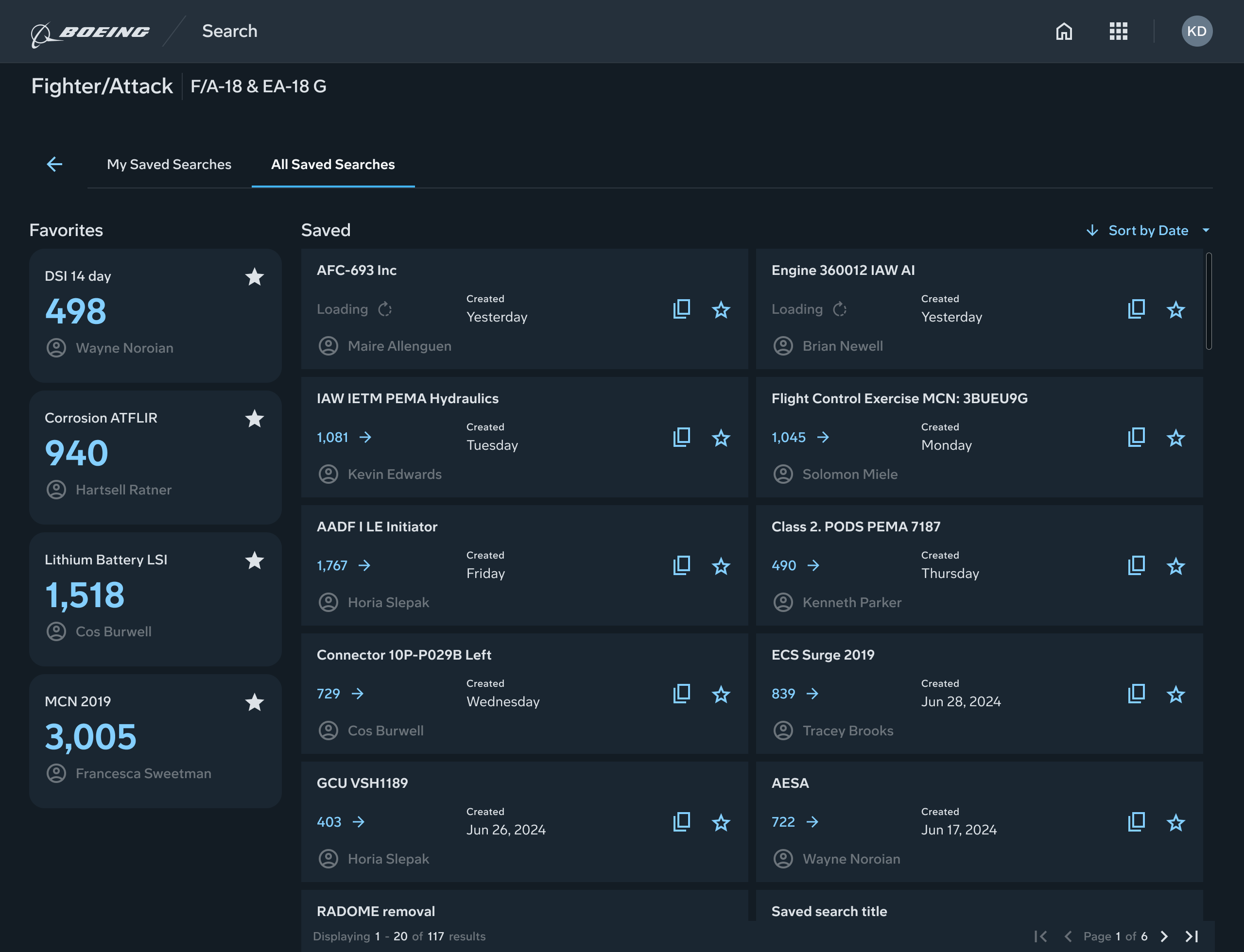Open the Saved search title card

click(x=979, y=905)
